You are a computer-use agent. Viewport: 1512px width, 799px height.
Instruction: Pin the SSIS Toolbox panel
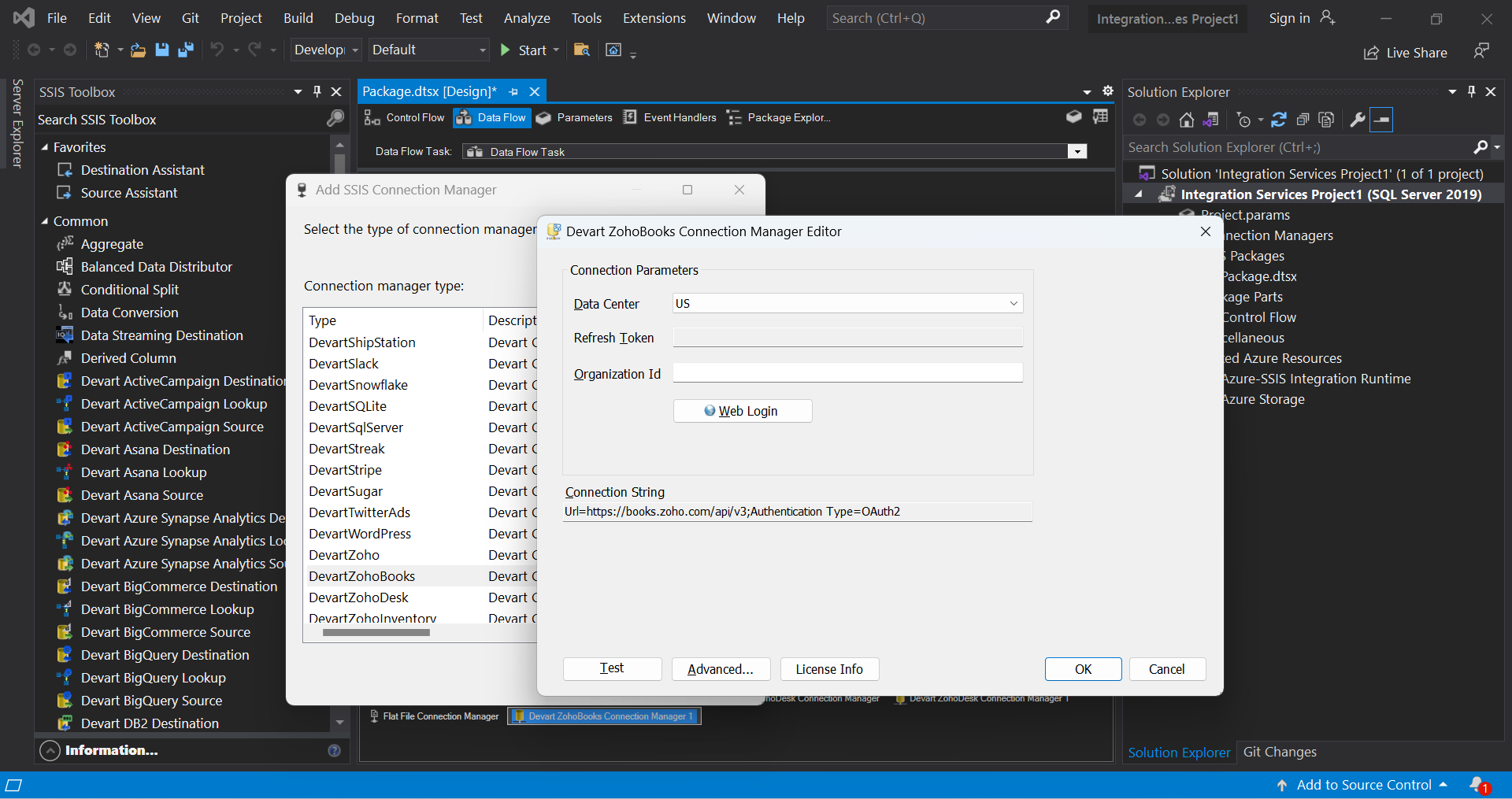[x=317, y=91]
